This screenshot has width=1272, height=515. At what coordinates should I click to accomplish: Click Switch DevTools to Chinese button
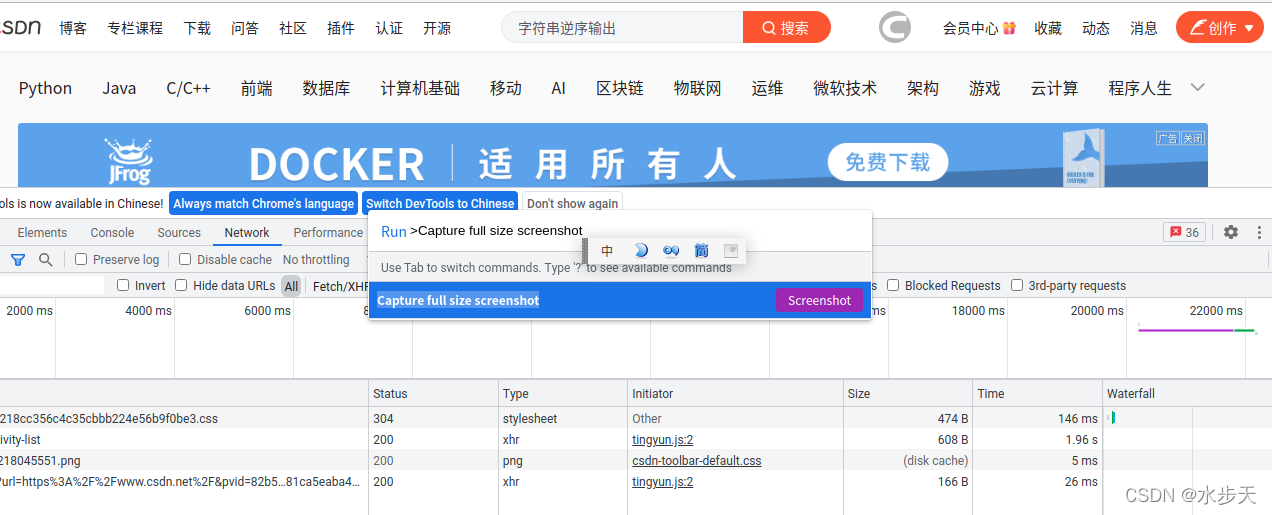coord(440,203)
